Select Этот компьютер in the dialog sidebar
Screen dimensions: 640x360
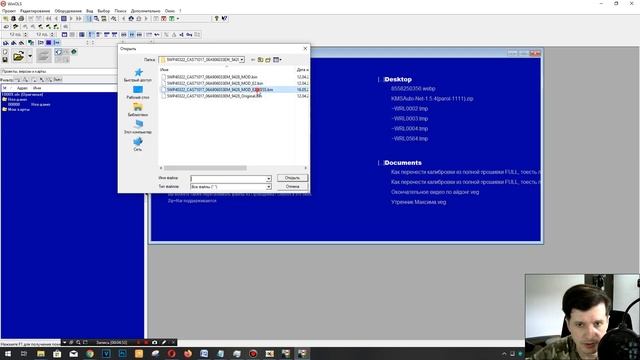138,127
